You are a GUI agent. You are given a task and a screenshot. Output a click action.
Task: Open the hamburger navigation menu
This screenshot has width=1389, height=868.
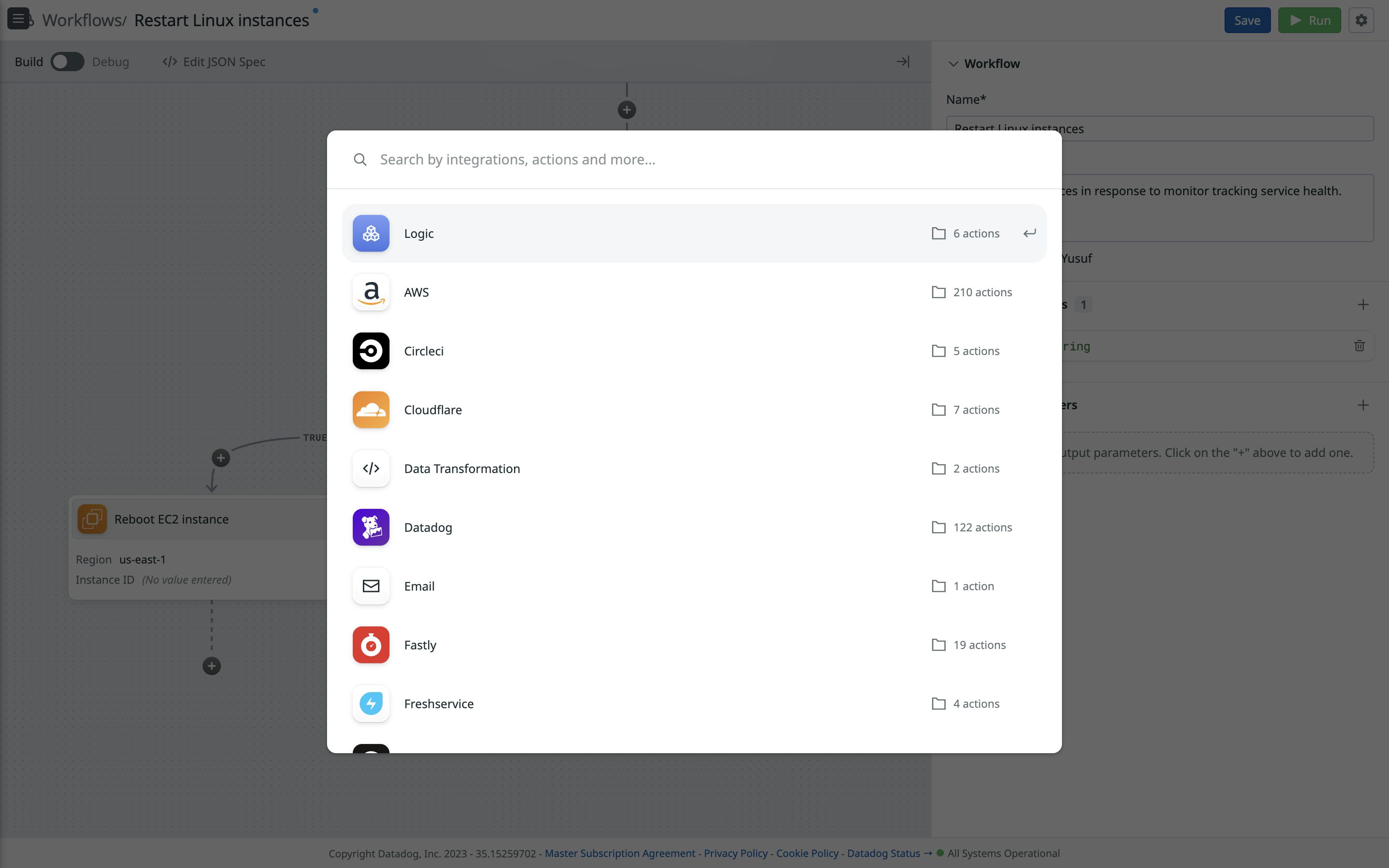18,18
